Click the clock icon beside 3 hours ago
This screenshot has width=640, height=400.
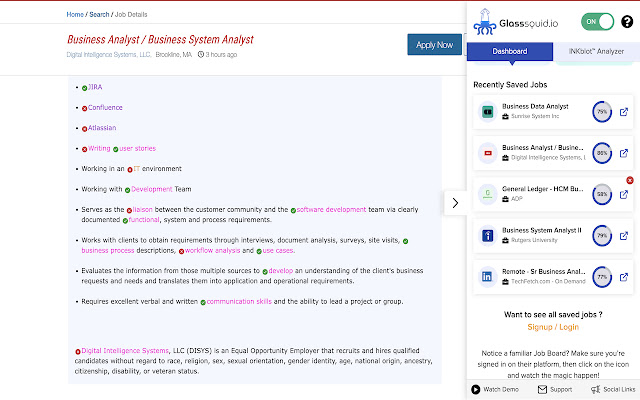(201, 54)
